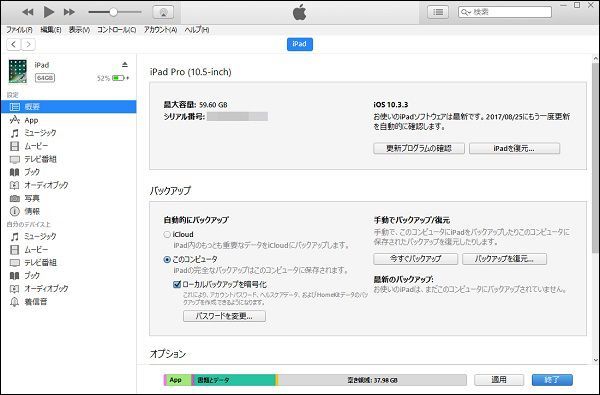600x395 pixels.
Task: Open the コントロール(C) menu
Action: click(x=116, y=30)
